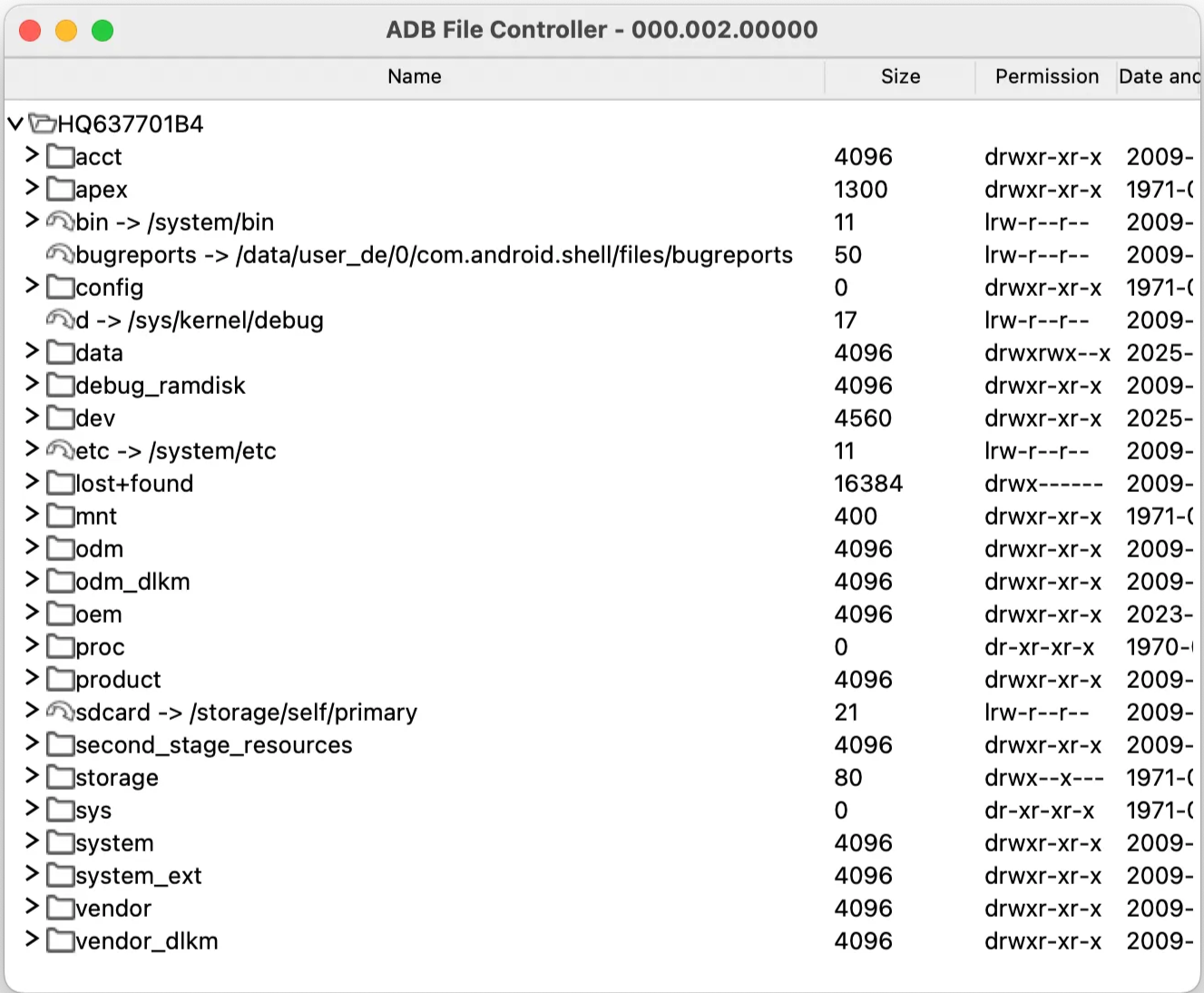1204x993 pixels.
Task: Click the symlink icon next to sdcard
Action: pyautogui.click(x=61, y=713)
